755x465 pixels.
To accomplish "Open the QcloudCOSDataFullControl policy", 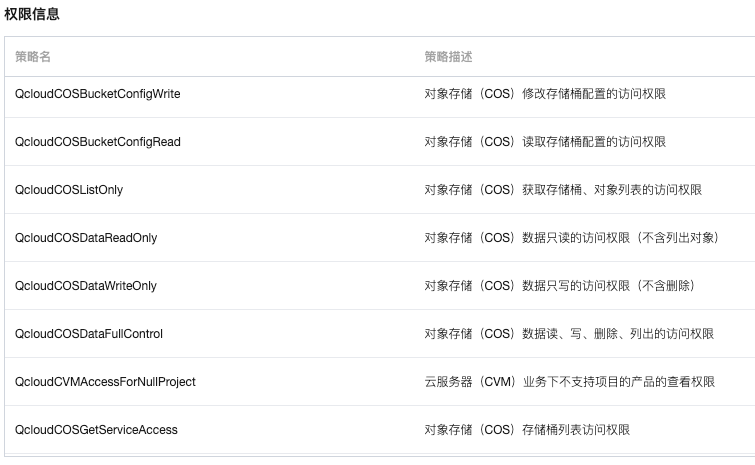I will [x=89, y=334].
